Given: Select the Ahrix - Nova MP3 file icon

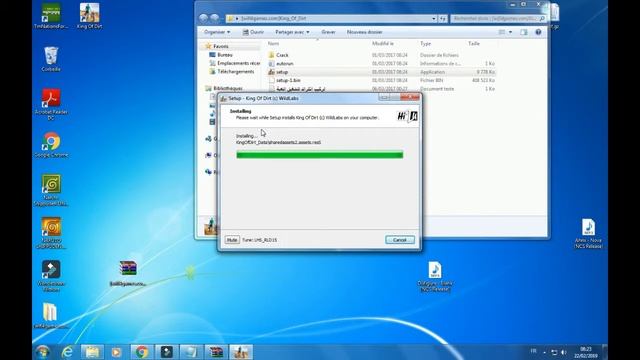Looking at the screenshot, I should (x=588, y=233).
